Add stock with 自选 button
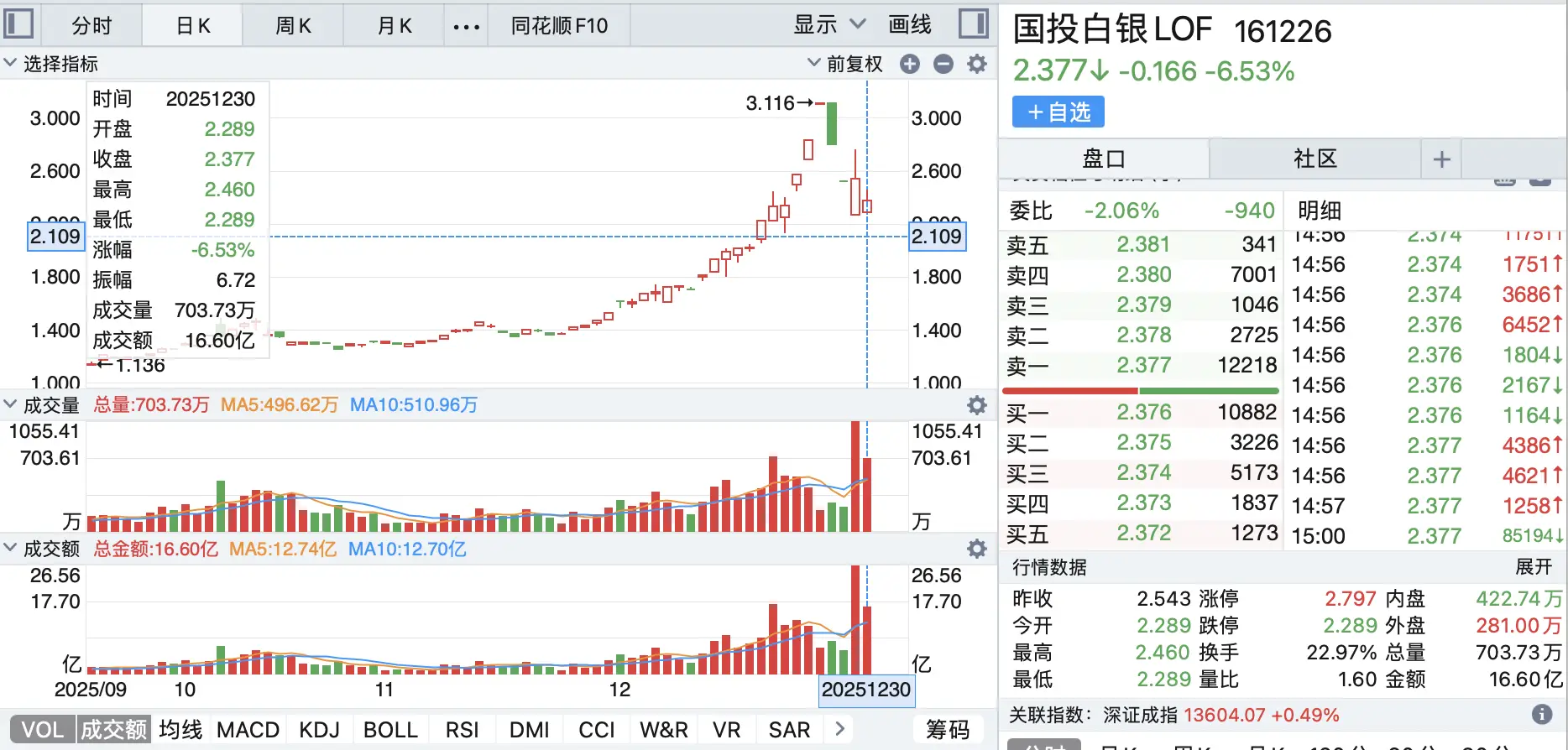This screenshot has width=1568, height=750. point(1058,112)
